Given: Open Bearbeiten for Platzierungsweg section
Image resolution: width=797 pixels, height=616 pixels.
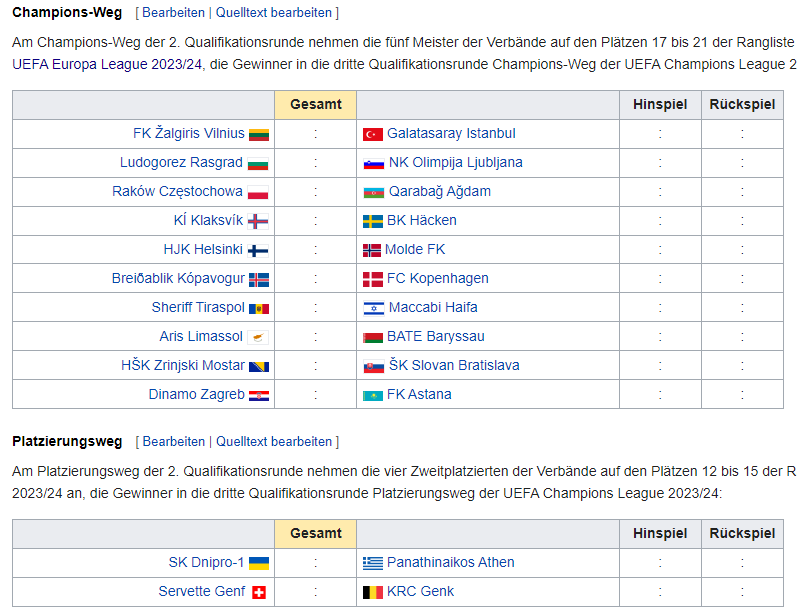Looking at the screenshot, I should [x=173, y=442].
